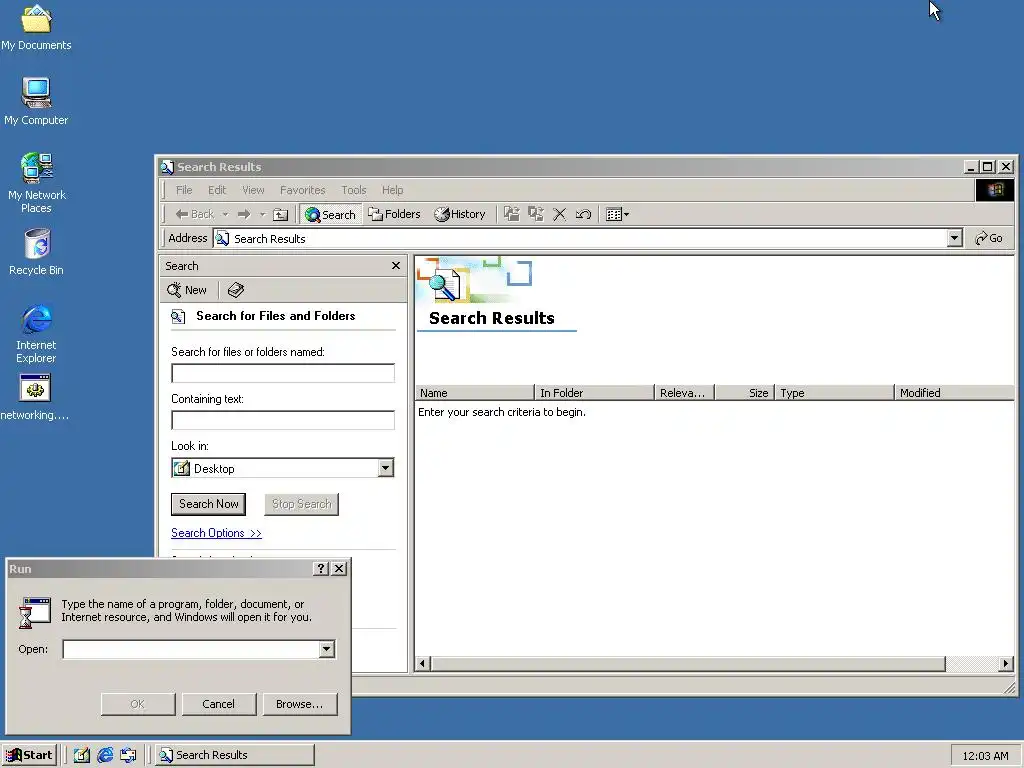
Task: Select Internet Explorer desktop icon
Action: (x=36, y=333)
